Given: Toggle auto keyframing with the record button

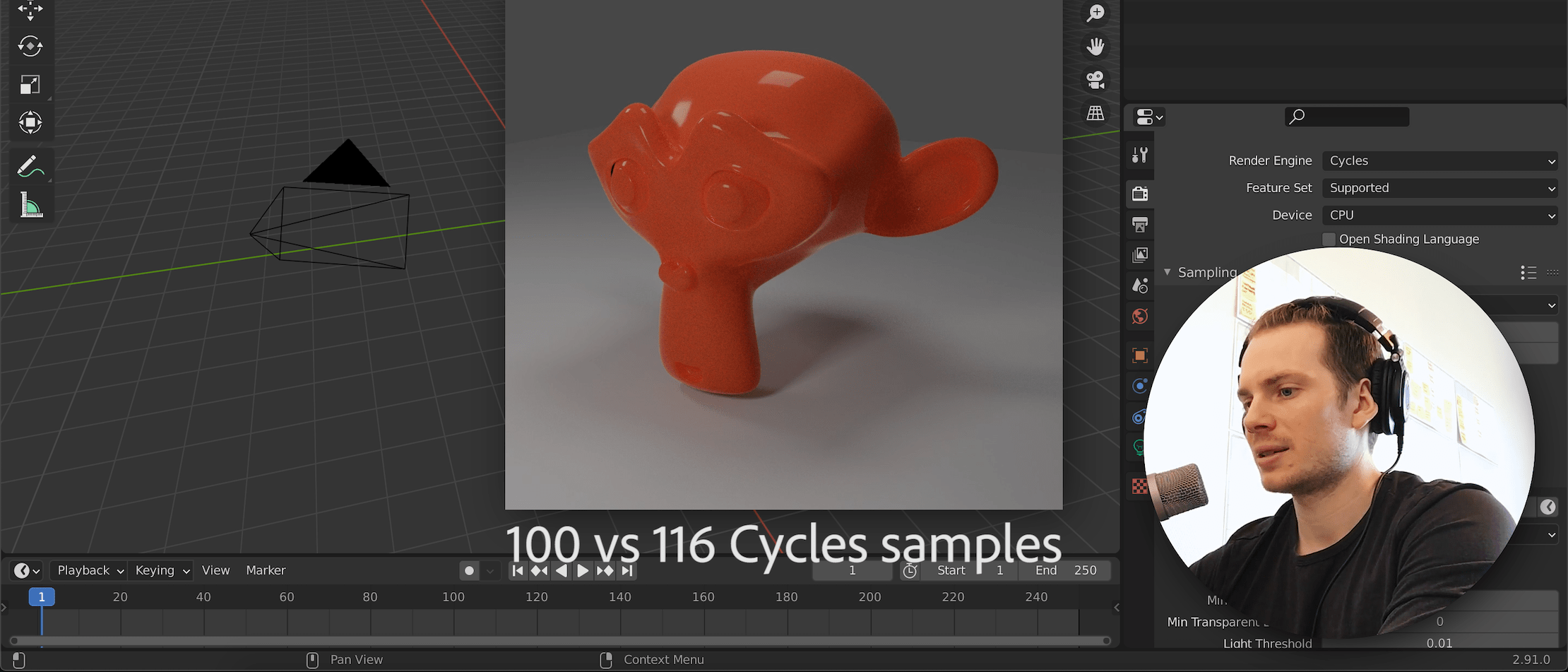Looking at the screenshot, I should pos(470,570).
